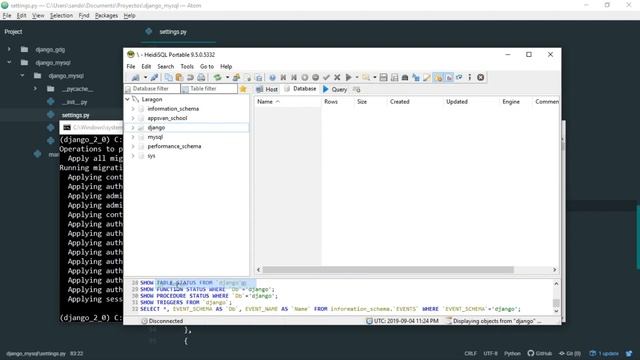Click the Last row navigation icon

[x=293, y=77]
